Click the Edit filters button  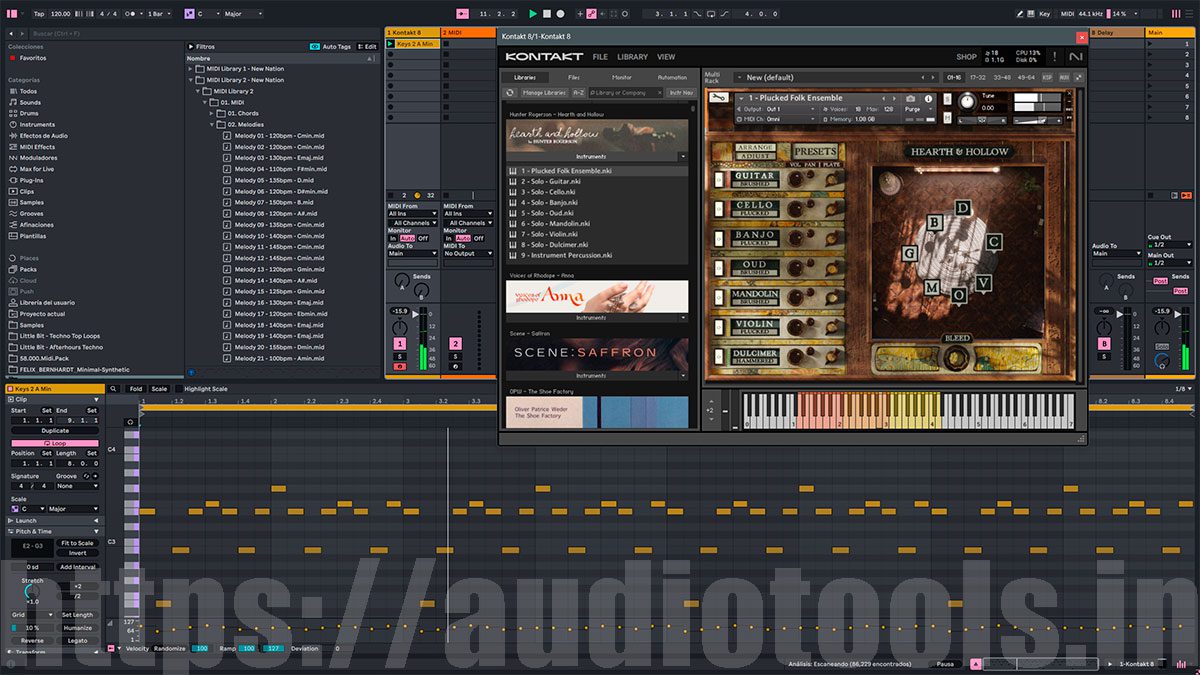[x=368, y=46]
